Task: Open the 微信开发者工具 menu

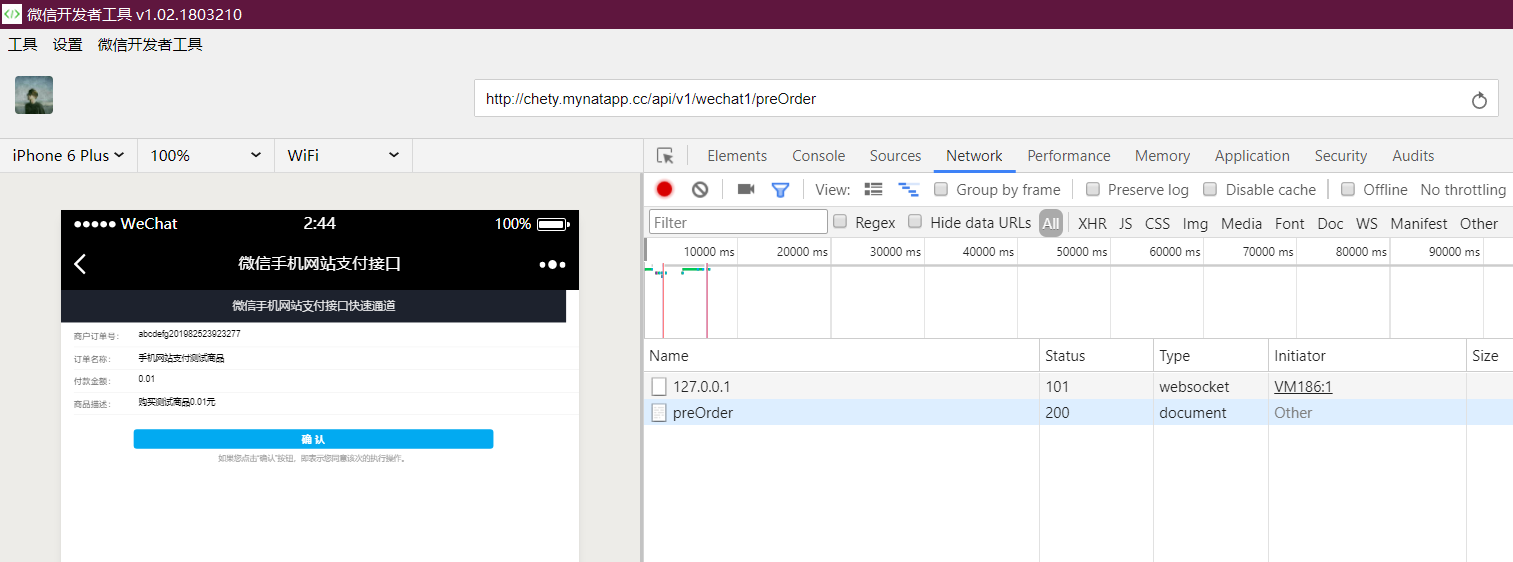Action: click(x=150, y=45)
